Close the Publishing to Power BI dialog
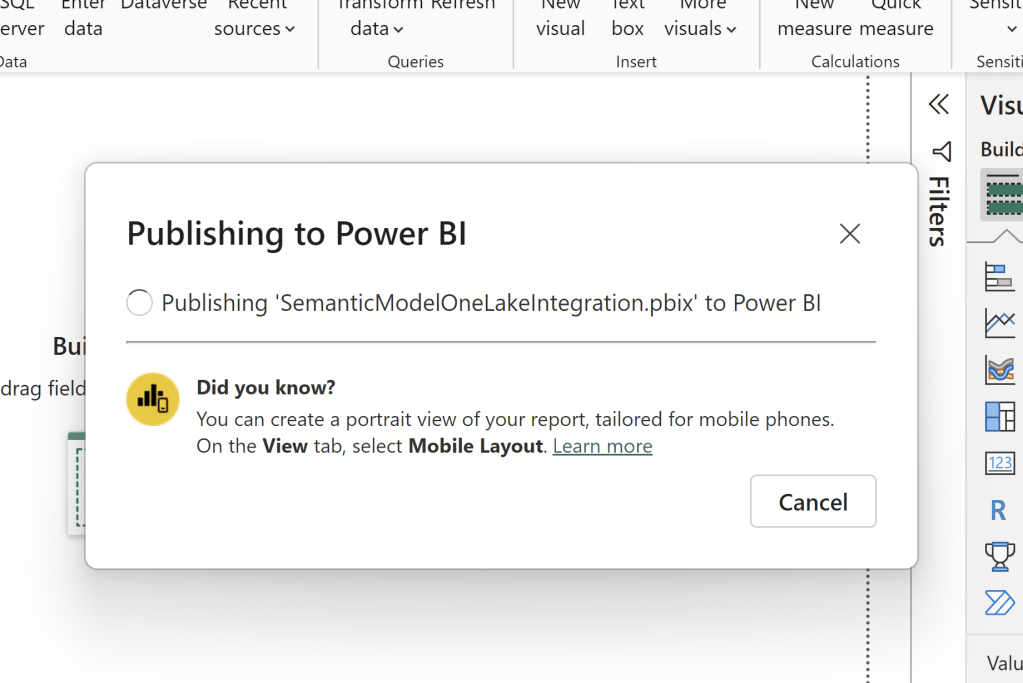The width and height of the screenshot is (1023, 683). [x=850, y=234]
